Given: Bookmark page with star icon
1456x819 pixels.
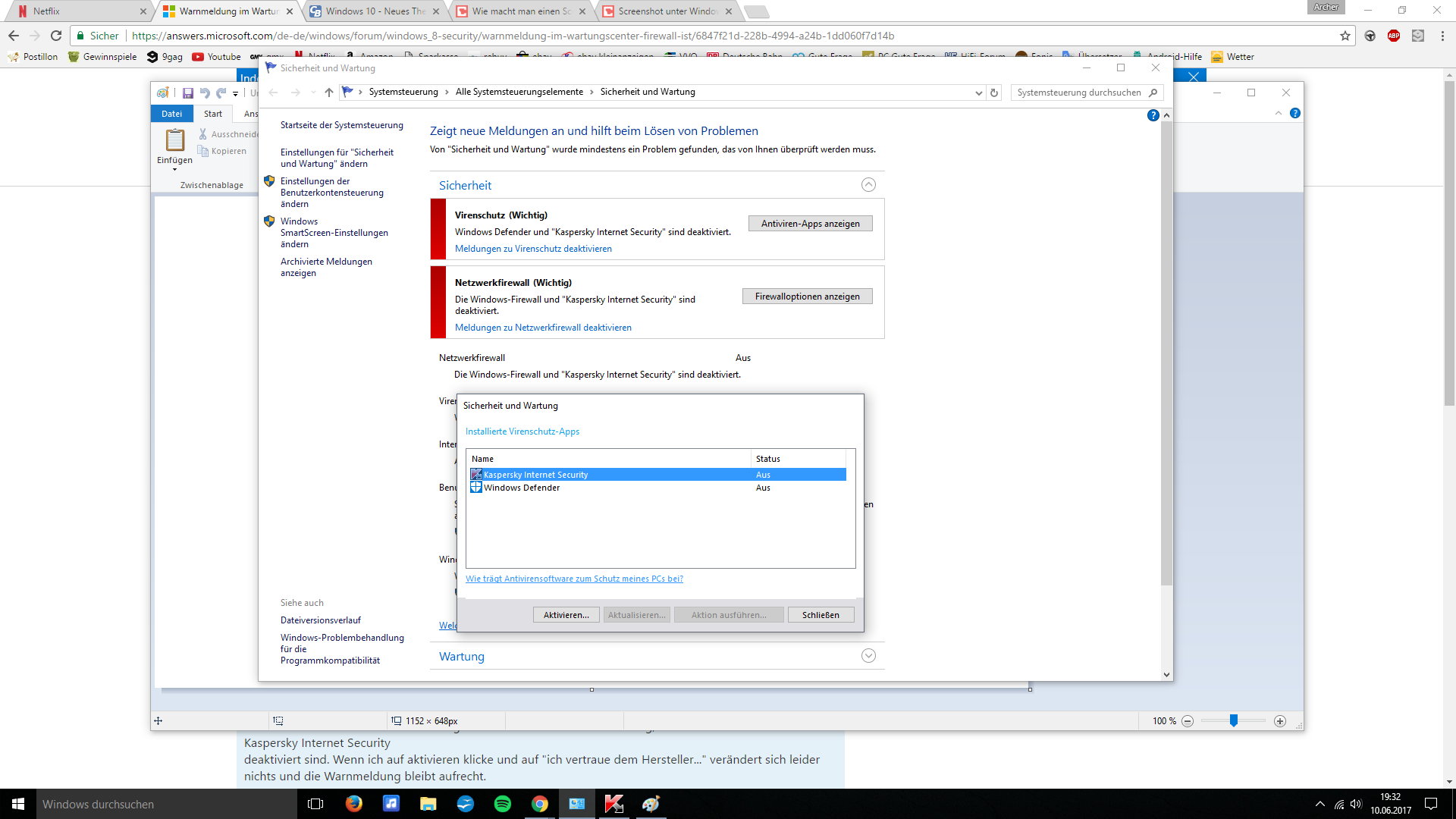Looking at the screenshot, I should [x=1345, y=36].
